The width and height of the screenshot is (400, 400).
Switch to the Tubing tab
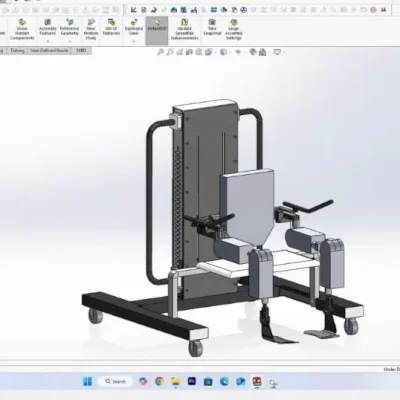click(17, 51)
